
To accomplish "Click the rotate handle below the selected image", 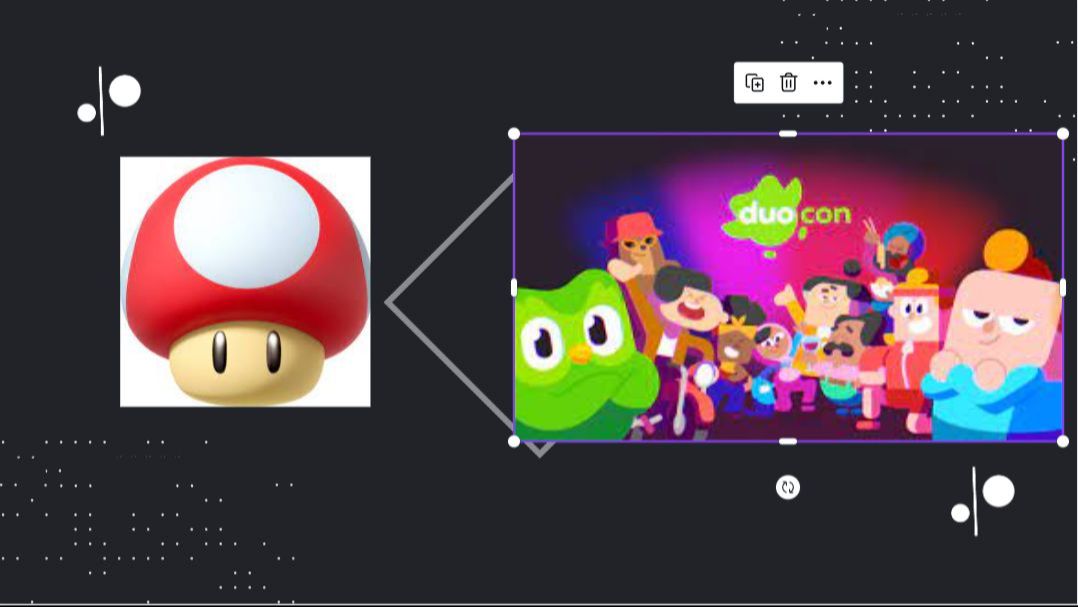I will tap(788, 487).
